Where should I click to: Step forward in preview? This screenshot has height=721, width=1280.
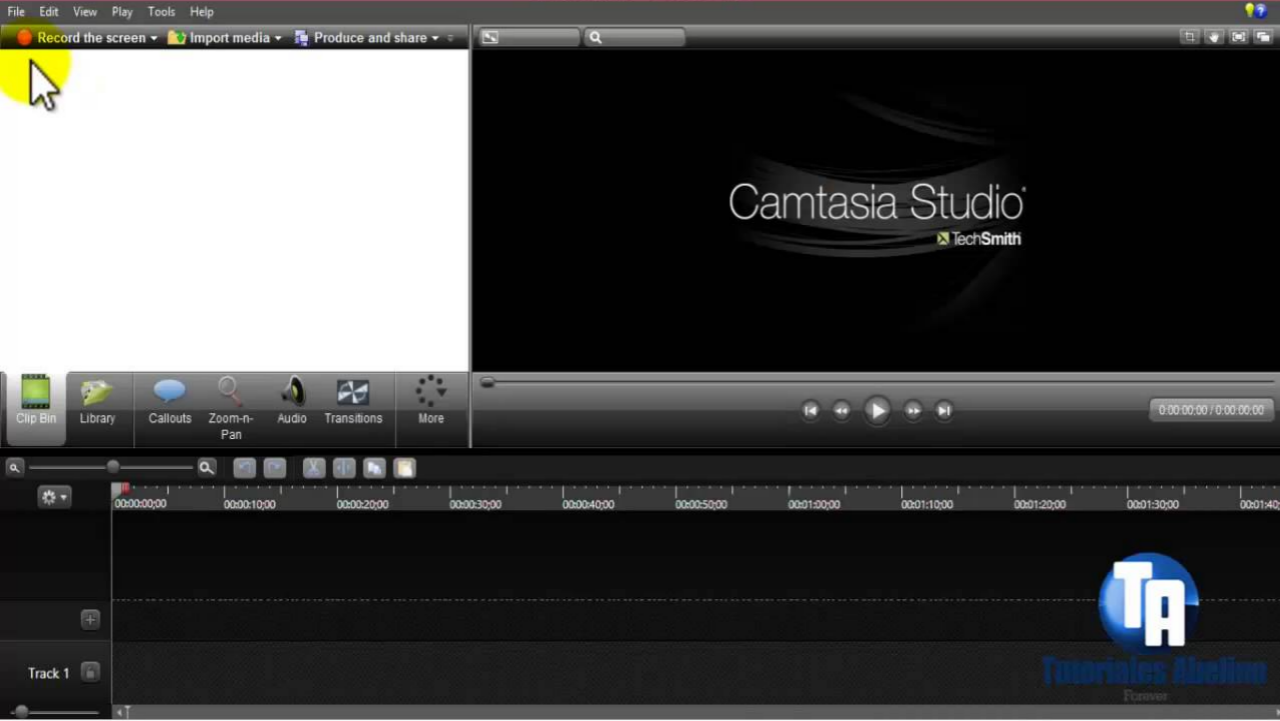[913, 410]
